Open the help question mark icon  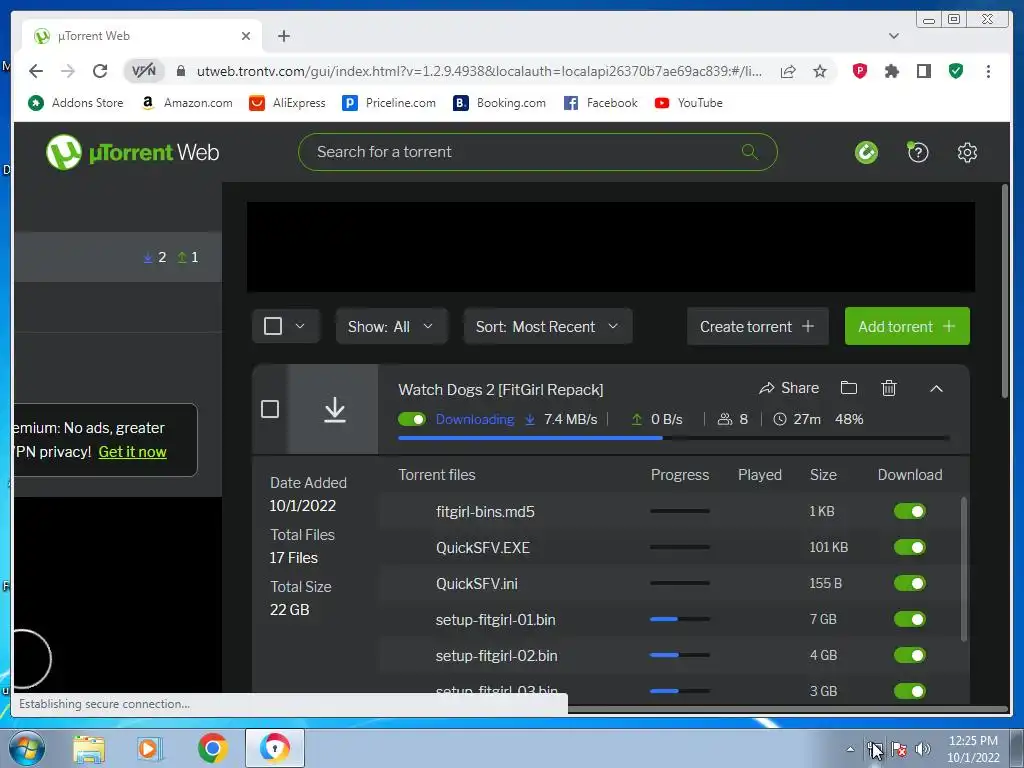pos(918,152)
